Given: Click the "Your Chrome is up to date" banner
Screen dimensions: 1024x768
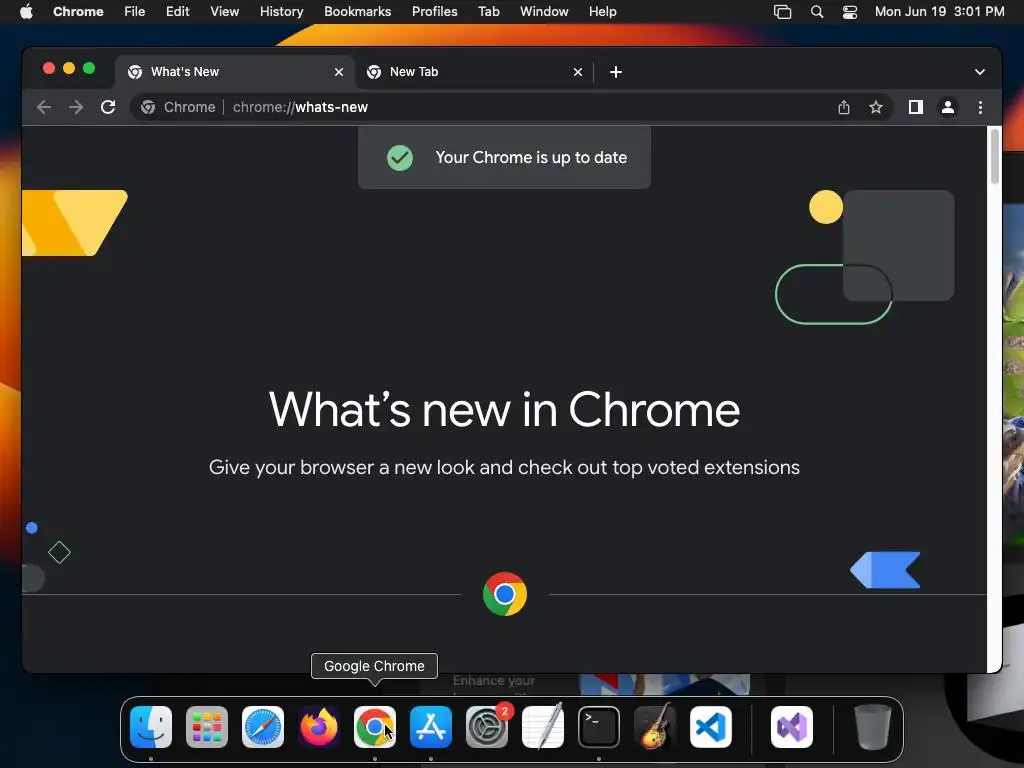Looking at the screenshot, I should coord(504,157).
